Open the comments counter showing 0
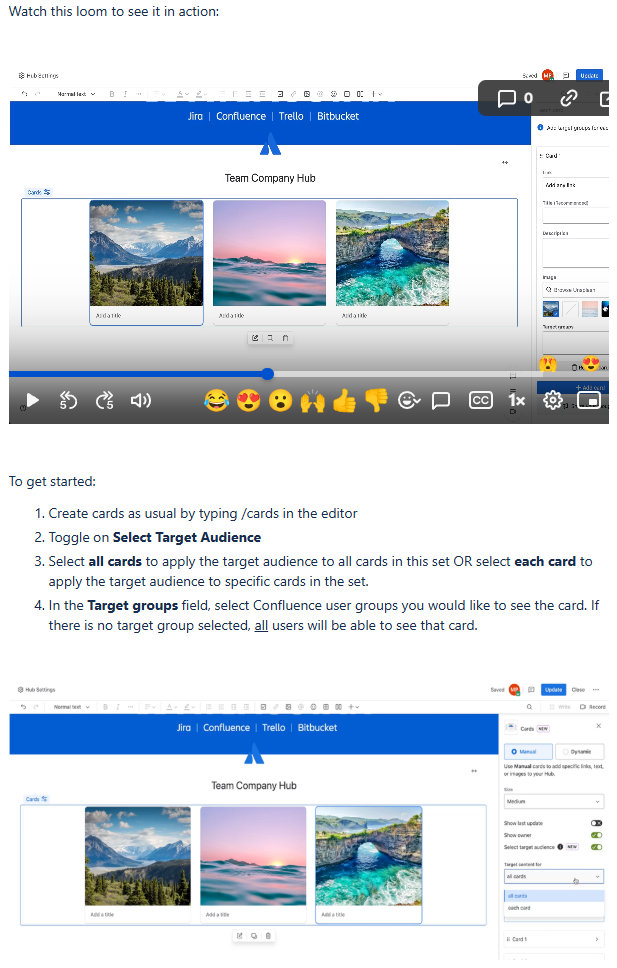Viewport: 617px width, 968px height. click(515, 98)
